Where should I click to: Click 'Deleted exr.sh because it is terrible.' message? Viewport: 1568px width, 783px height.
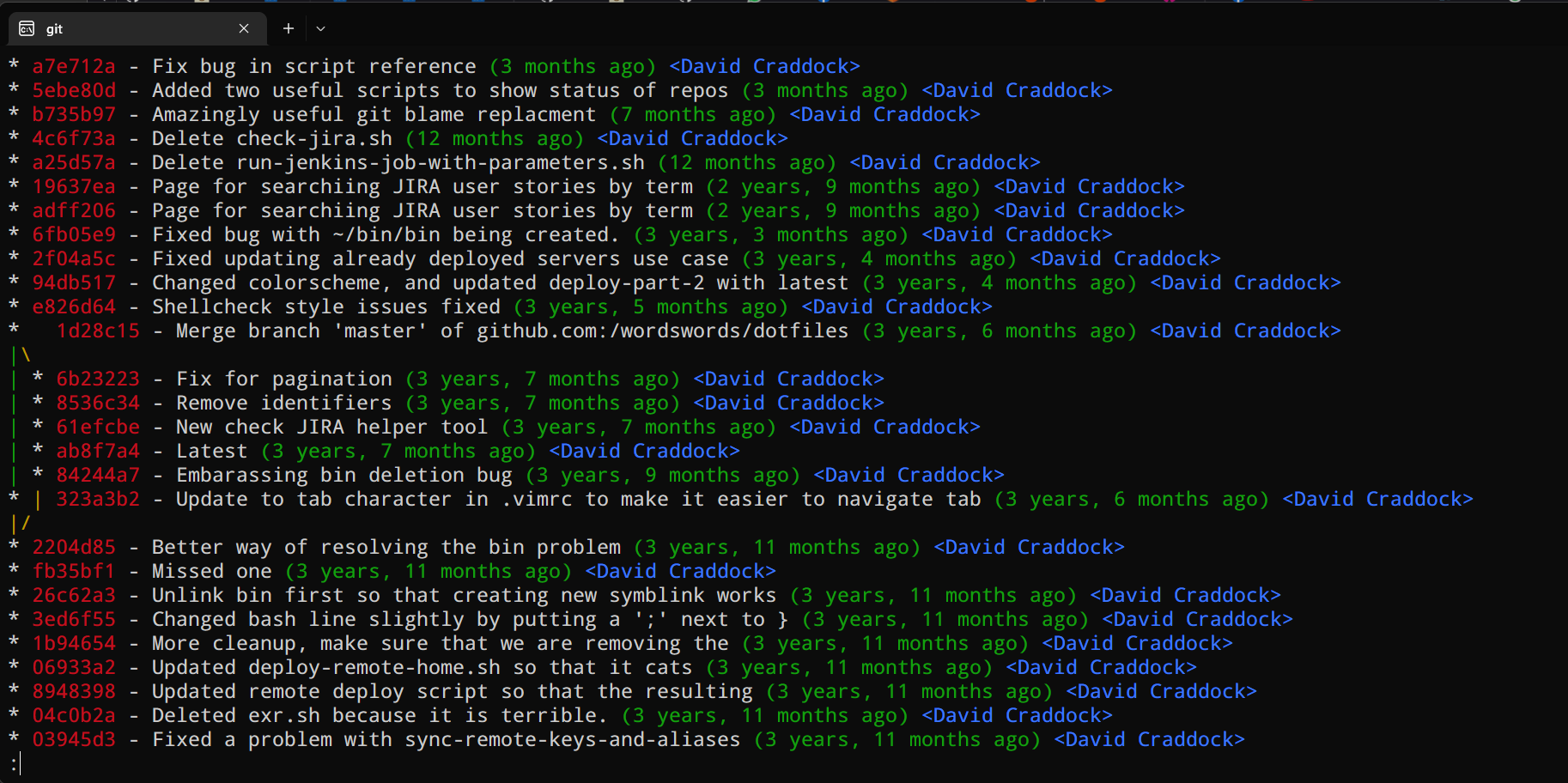[x=380, y=715]
